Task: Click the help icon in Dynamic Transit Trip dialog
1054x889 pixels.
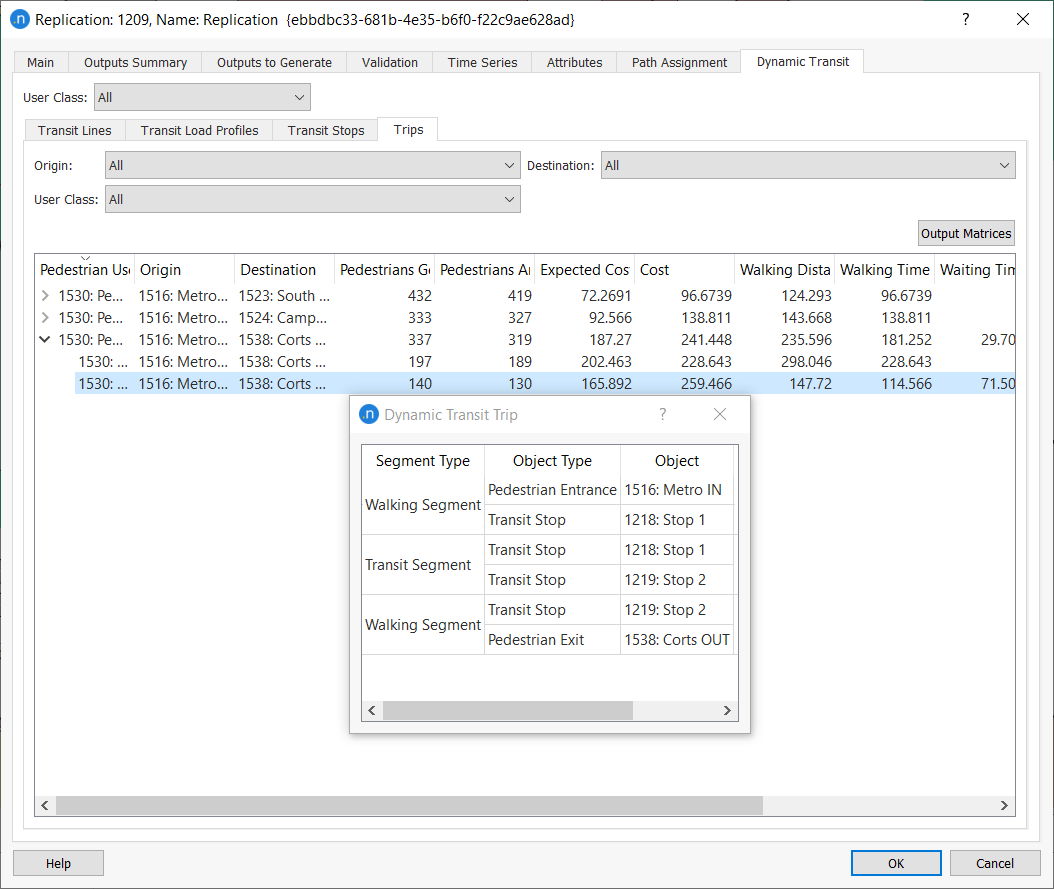Action: pyautogui.click(x=662, y=414)
